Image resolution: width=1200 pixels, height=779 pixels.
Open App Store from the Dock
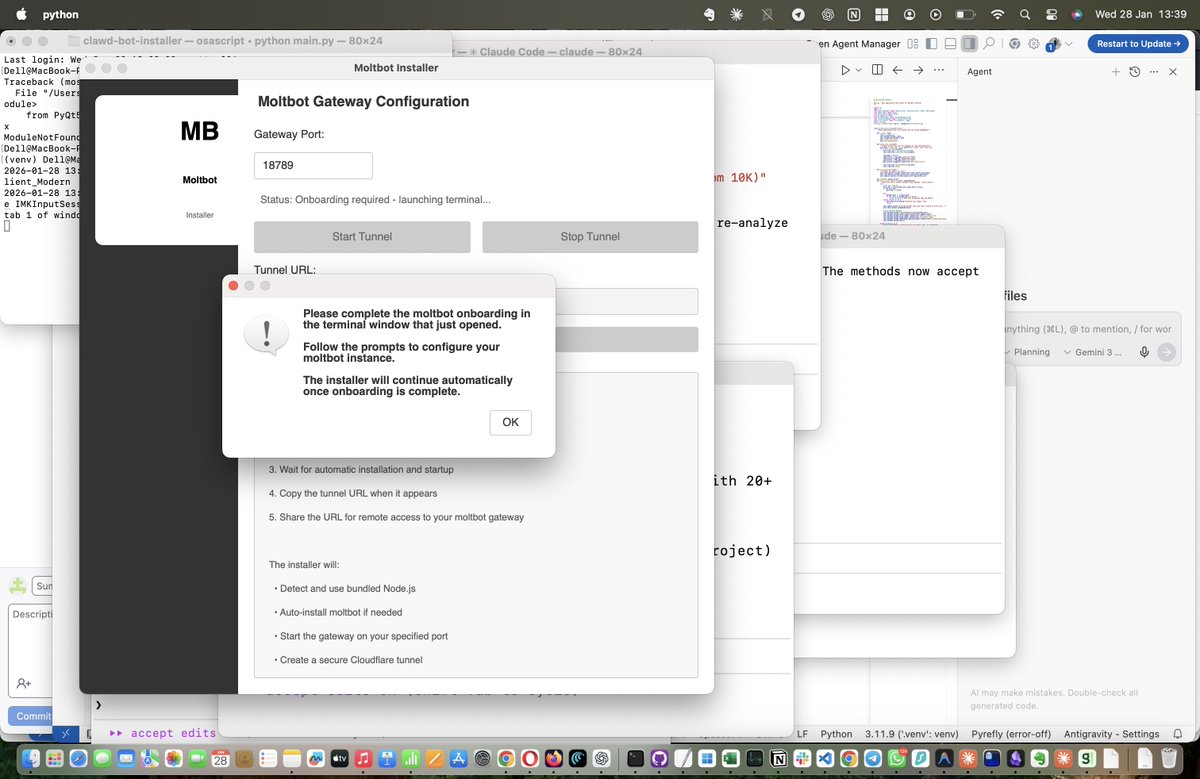coord(458,759)
